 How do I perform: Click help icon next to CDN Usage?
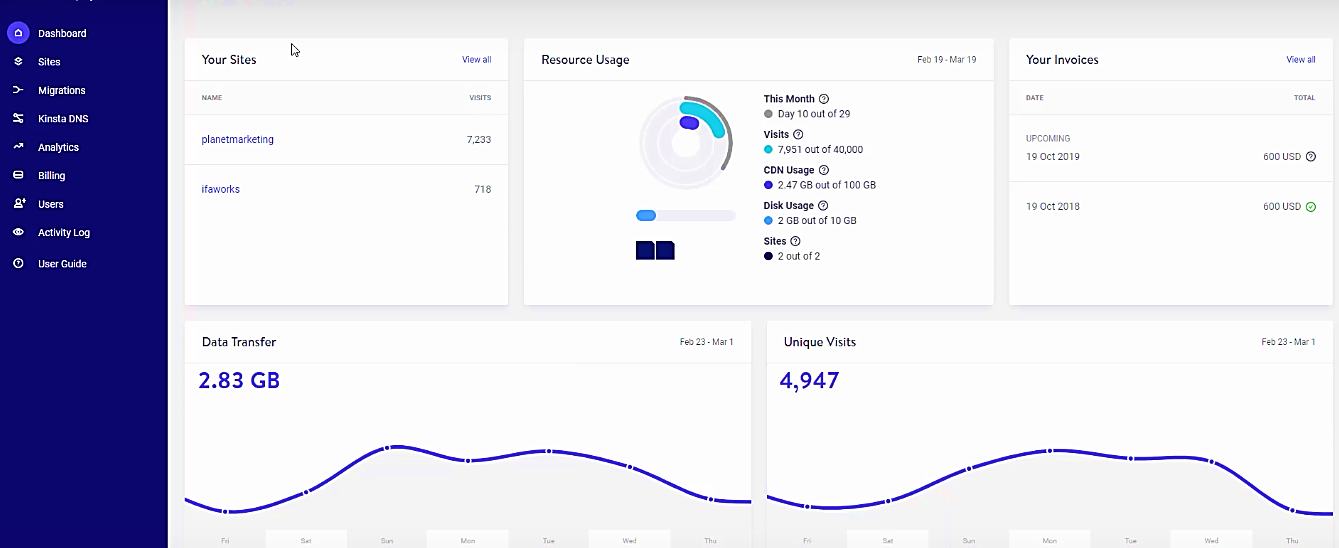tap(824, 170)
